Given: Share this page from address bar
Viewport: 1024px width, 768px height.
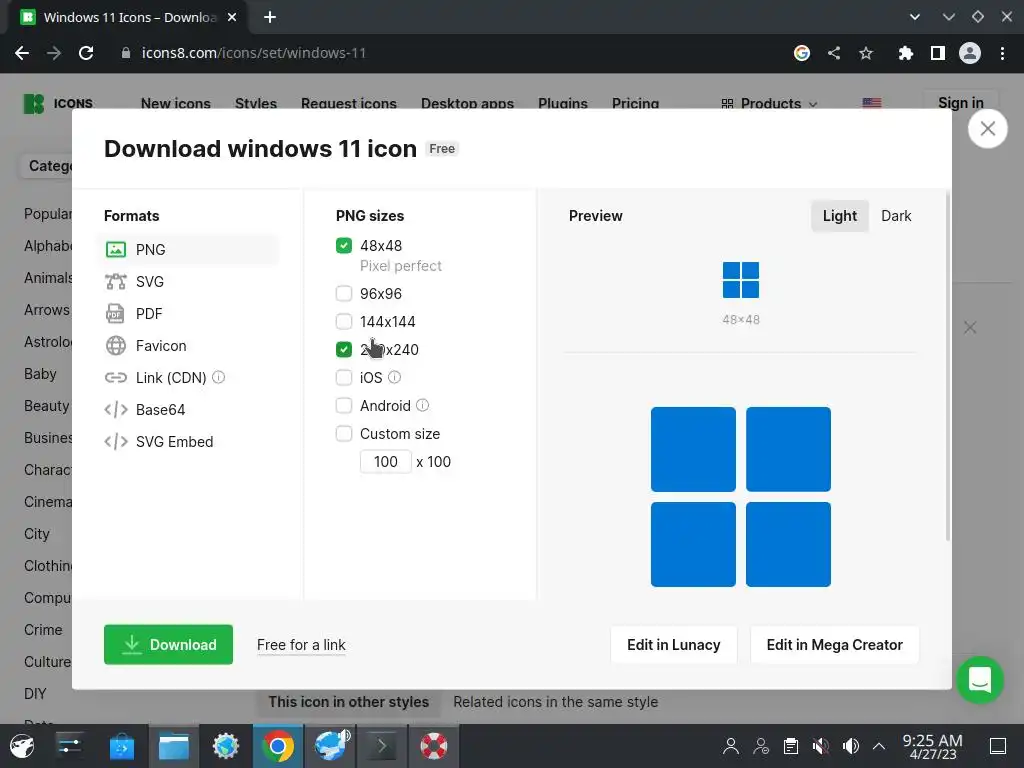Looking at the screenshot, I should [834, 53].
